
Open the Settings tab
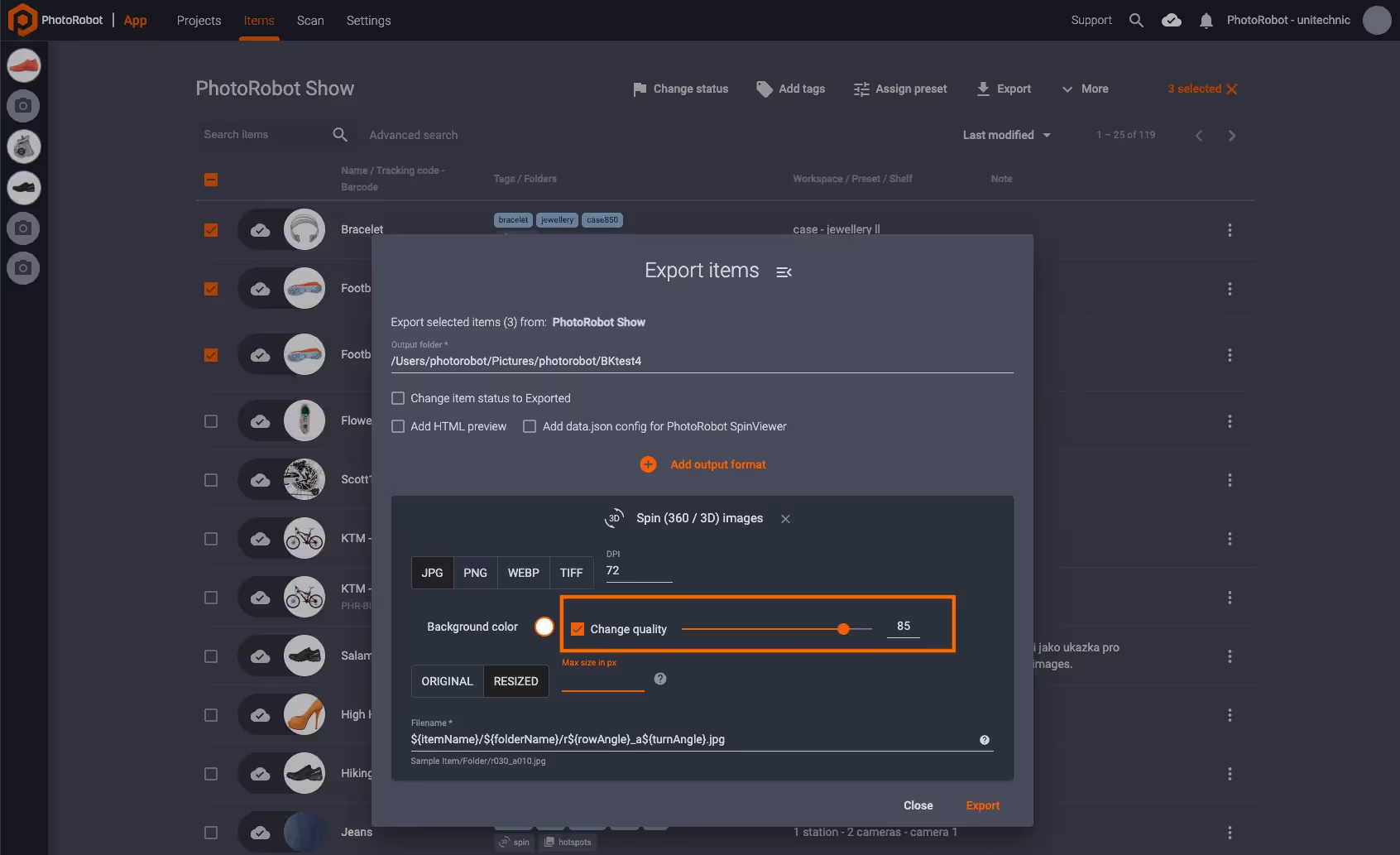(368, 21)
